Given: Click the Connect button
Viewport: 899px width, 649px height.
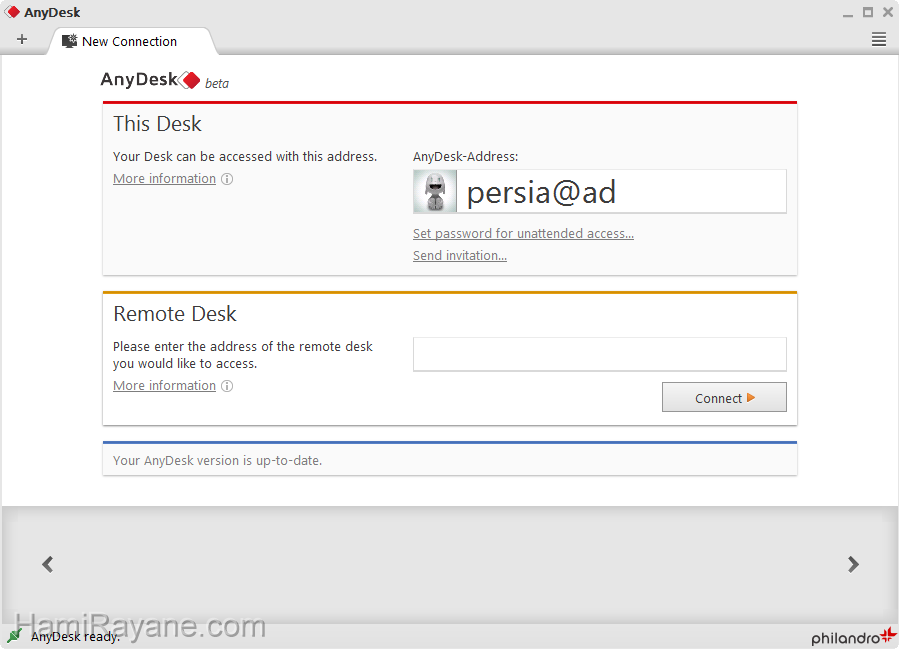Looking at the screenshot, I should pos(724,397).
